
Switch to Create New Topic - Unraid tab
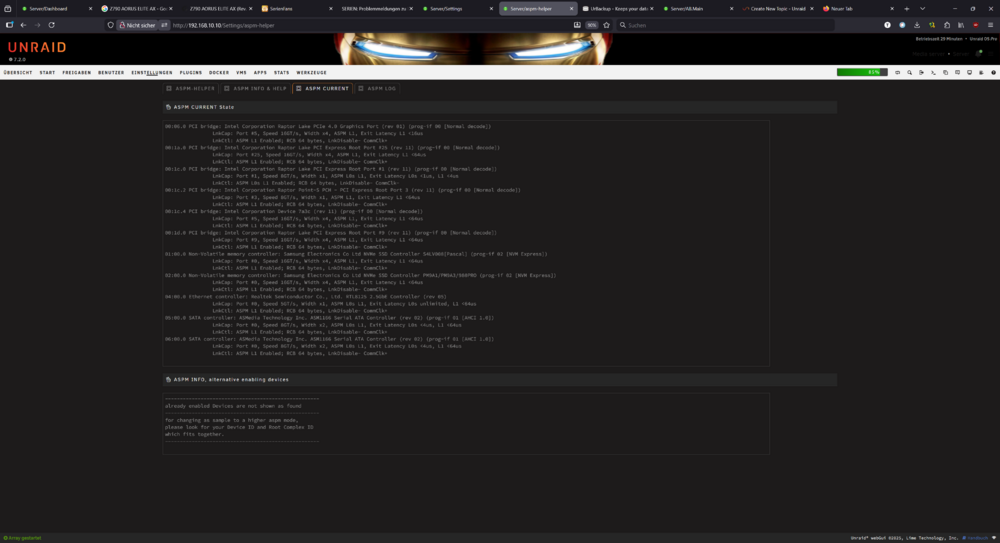pyautogui.click(x=778, y=9)
